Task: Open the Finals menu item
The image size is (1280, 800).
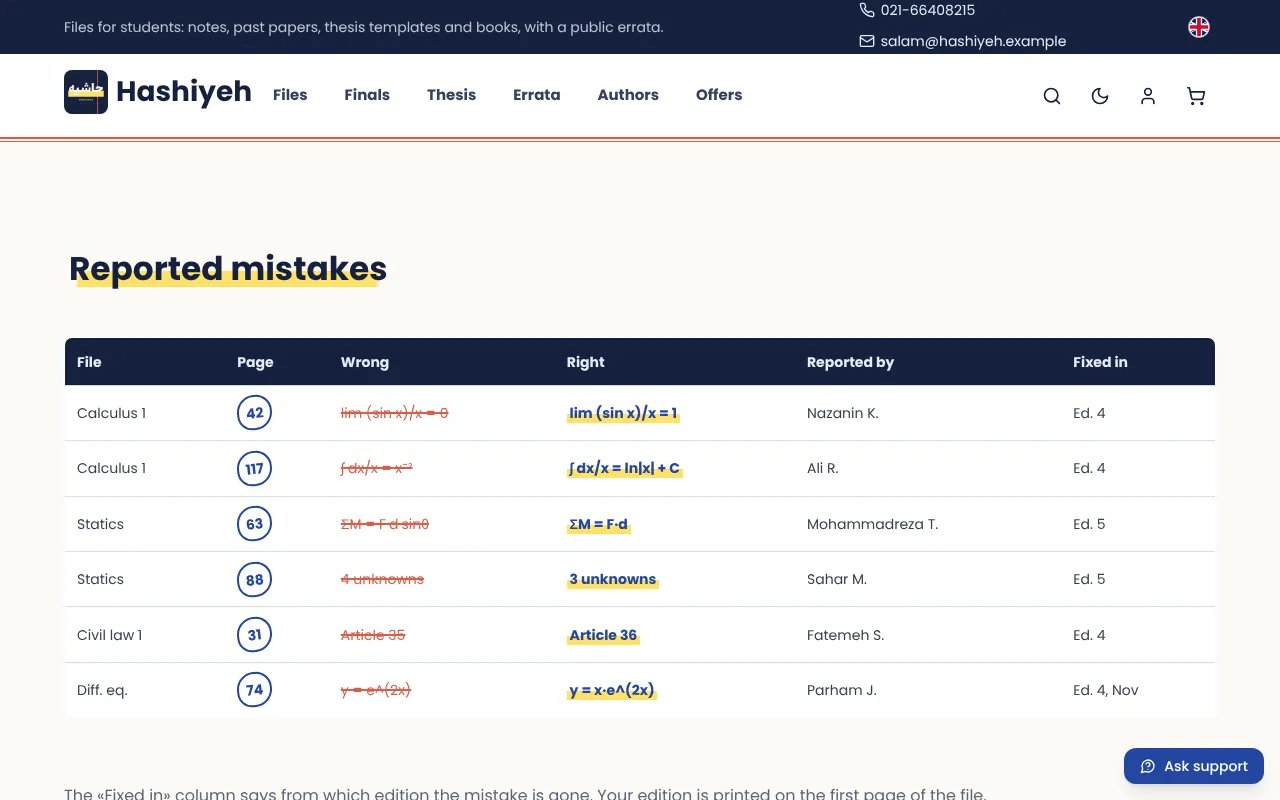Action: (x=367, y=95)
